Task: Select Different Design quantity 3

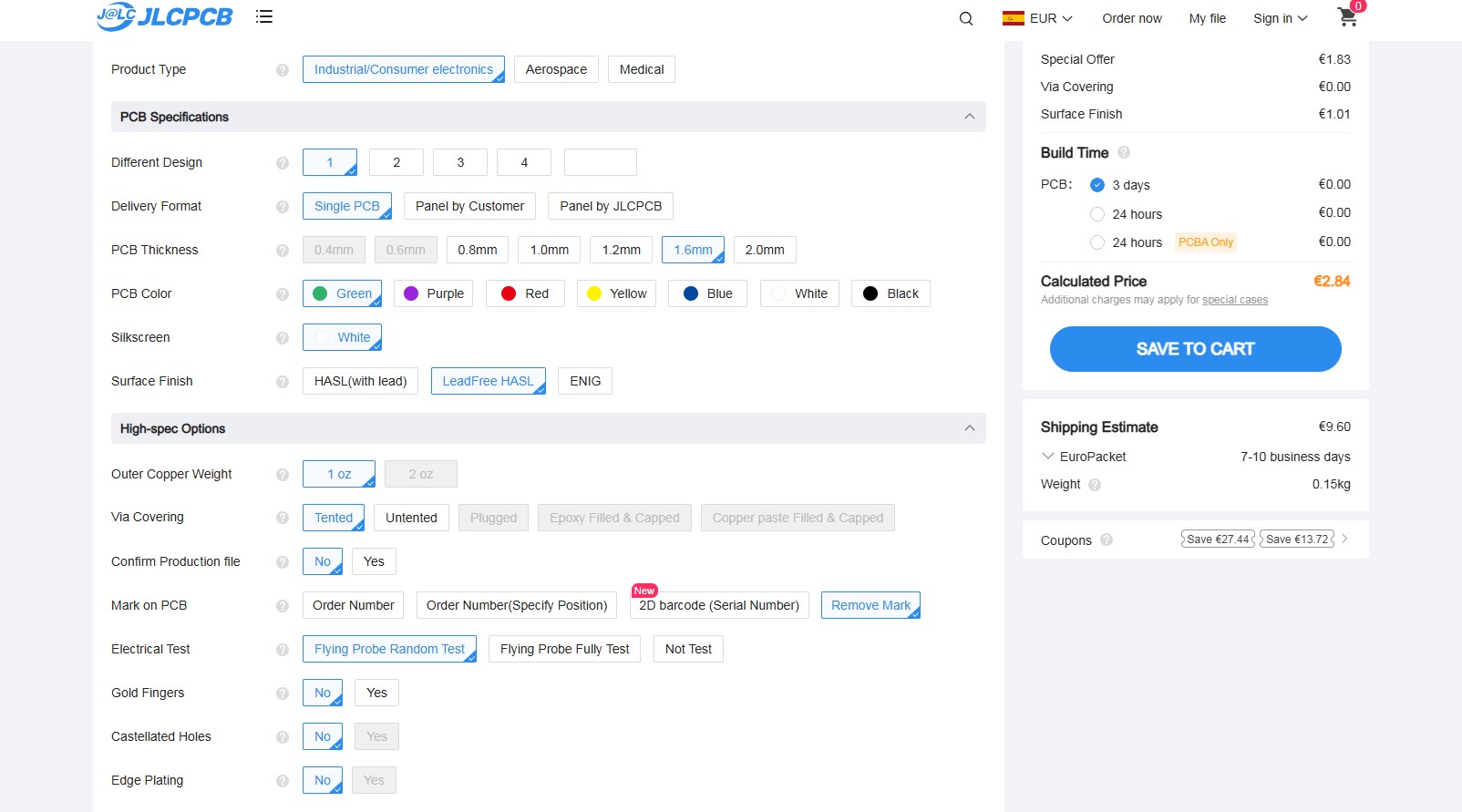Action: (x=460, y=162)
